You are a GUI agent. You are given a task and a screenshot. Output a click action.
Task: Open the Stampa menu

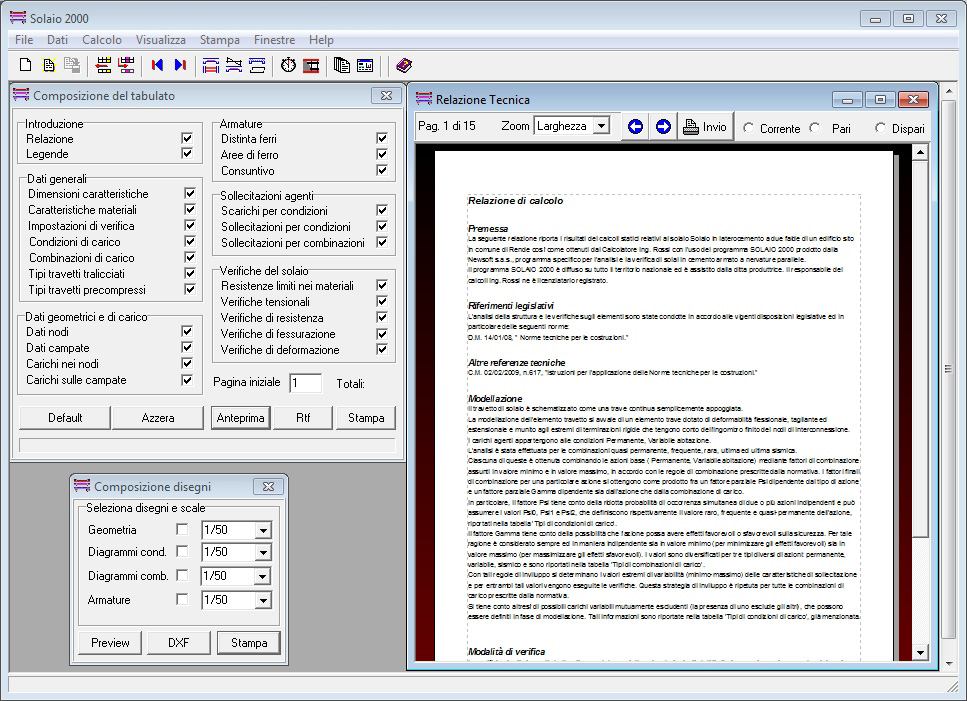(220, 39)
